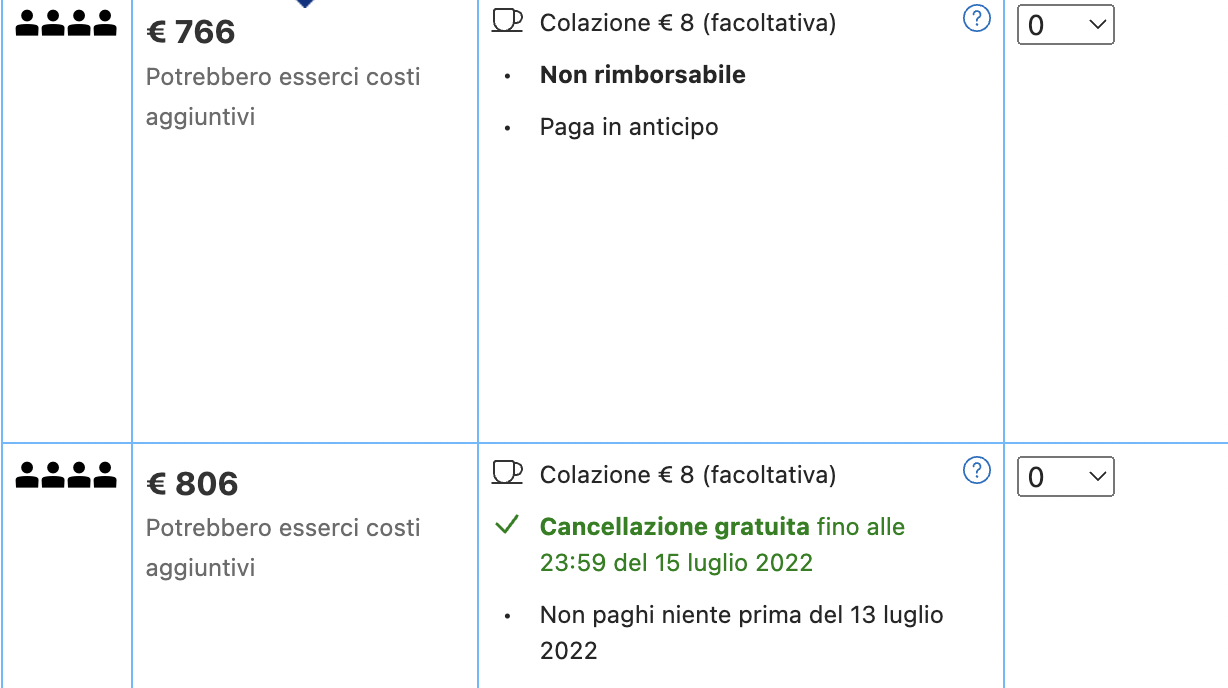Click 'Non paghi niente prima del 13 luglio' text
The image size is (1228, 688).
pos(742,615)
